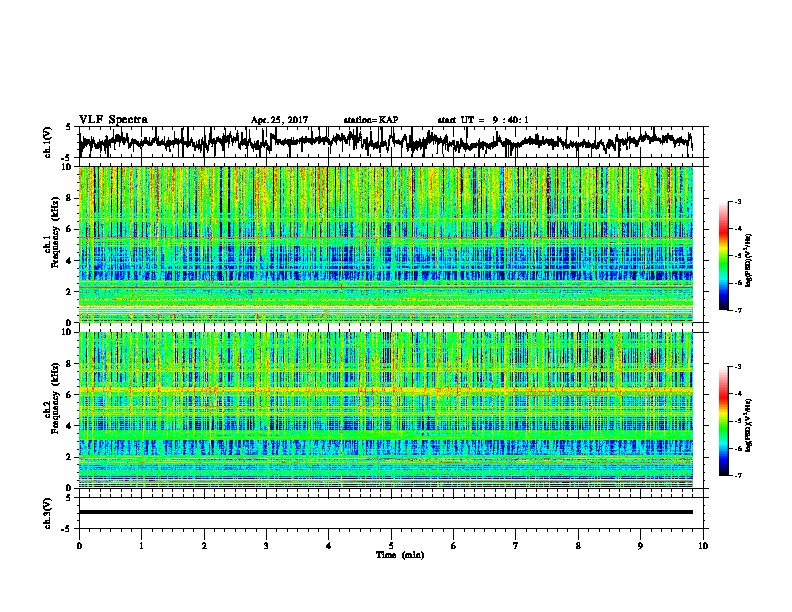Click the 'station=KAP' header text
This screenshot has width=792, height=612.
[371, 120]
